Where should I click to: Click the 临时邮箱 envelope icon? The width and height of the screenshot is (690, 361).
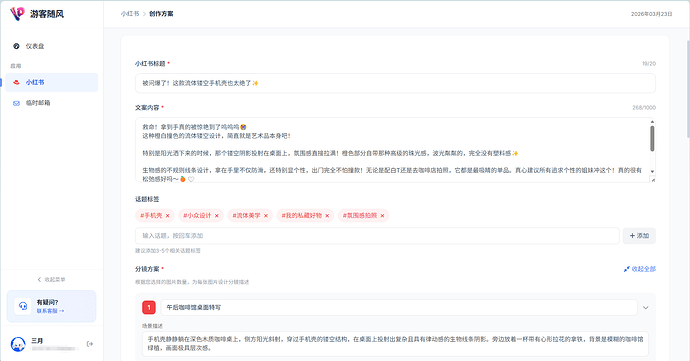click(x=16, y=103)
